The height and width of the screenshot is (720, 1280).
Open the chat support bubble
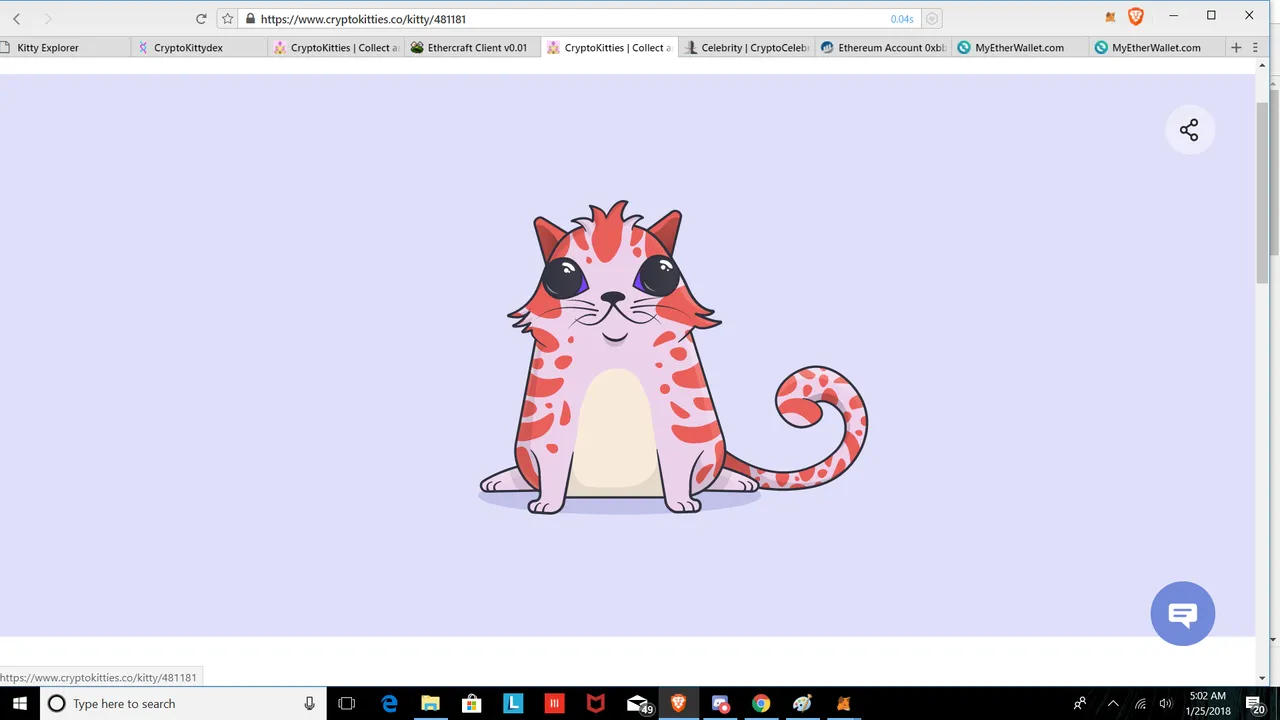[1183, 614]
